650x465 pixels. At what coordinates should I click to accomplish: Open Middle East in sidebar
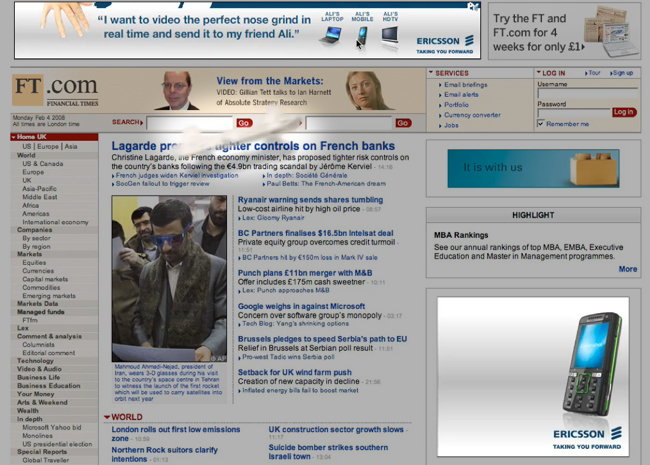coord(40,197)
